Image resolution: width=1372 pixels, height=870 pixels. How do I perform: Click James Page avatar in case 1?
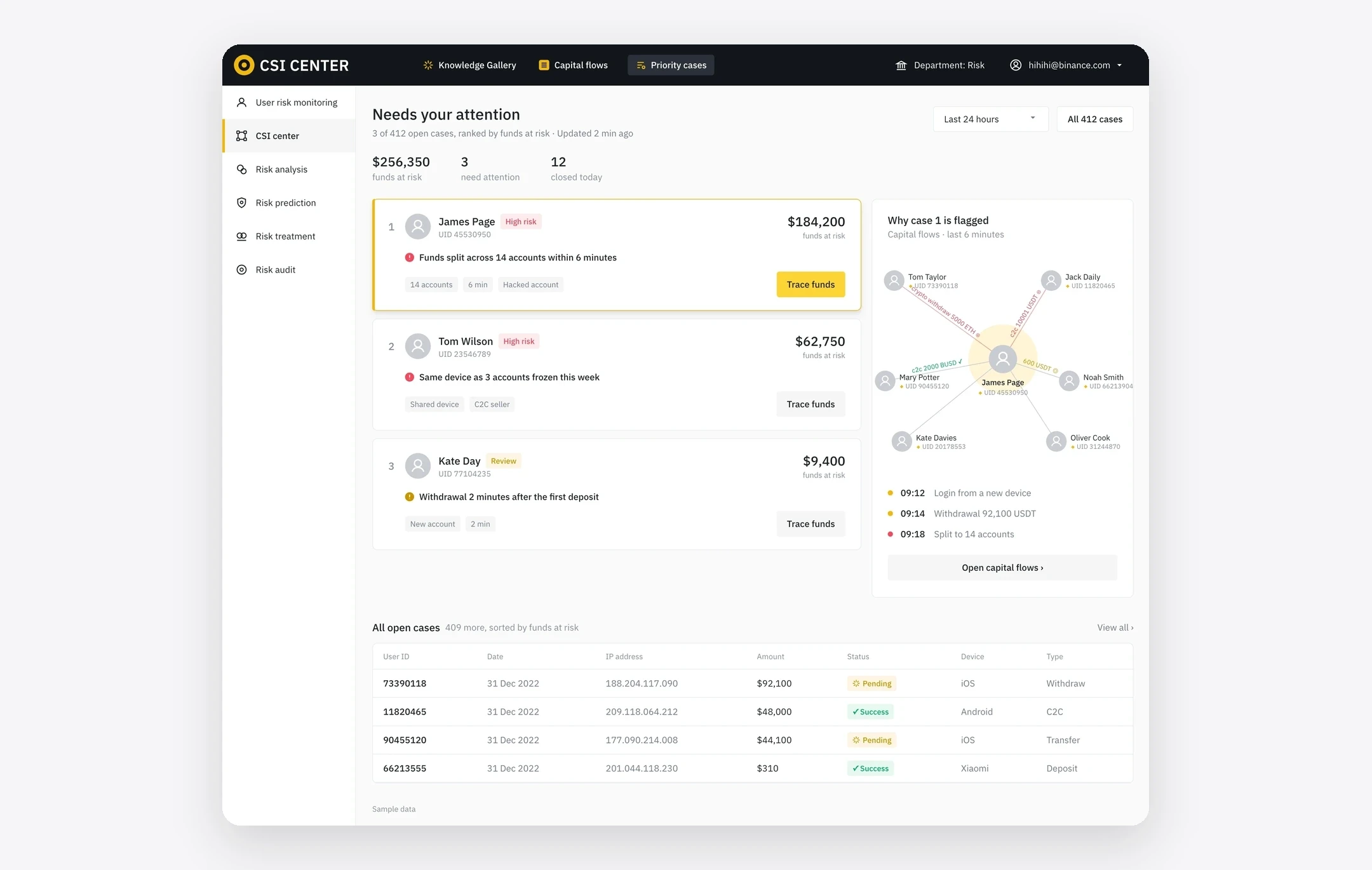coord(418,227)
